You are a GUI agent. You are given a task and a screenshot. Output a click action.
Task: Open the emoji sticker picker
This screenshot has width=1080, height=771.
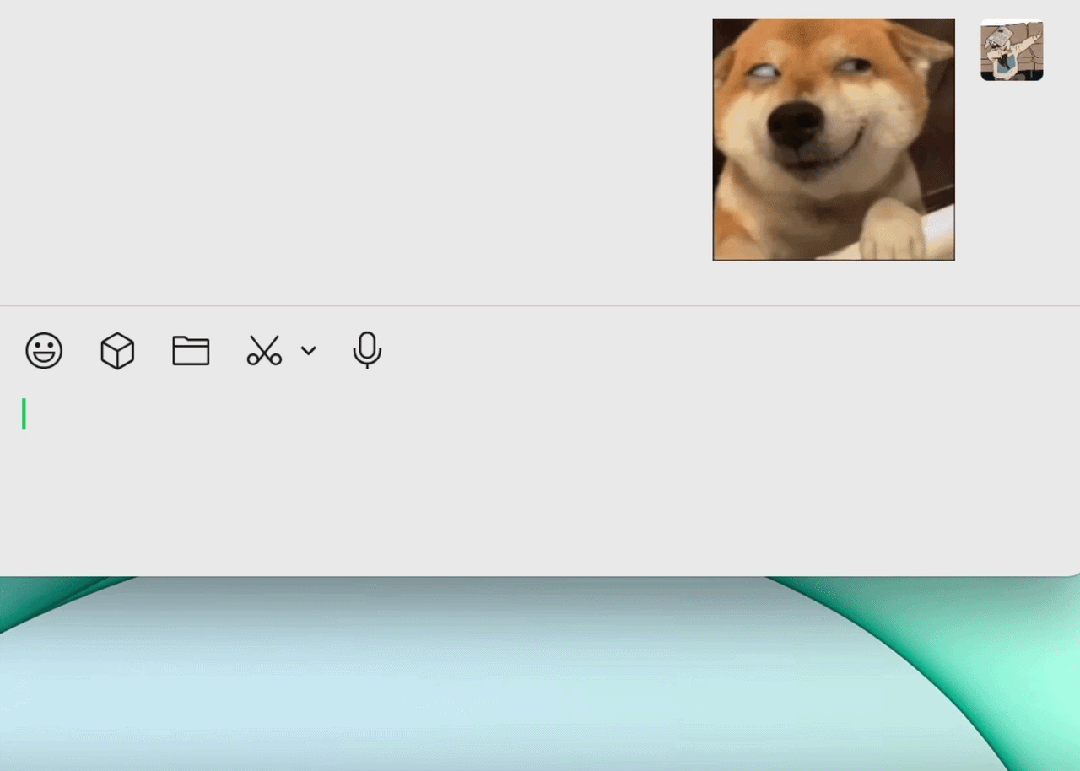tap(44, 351)
